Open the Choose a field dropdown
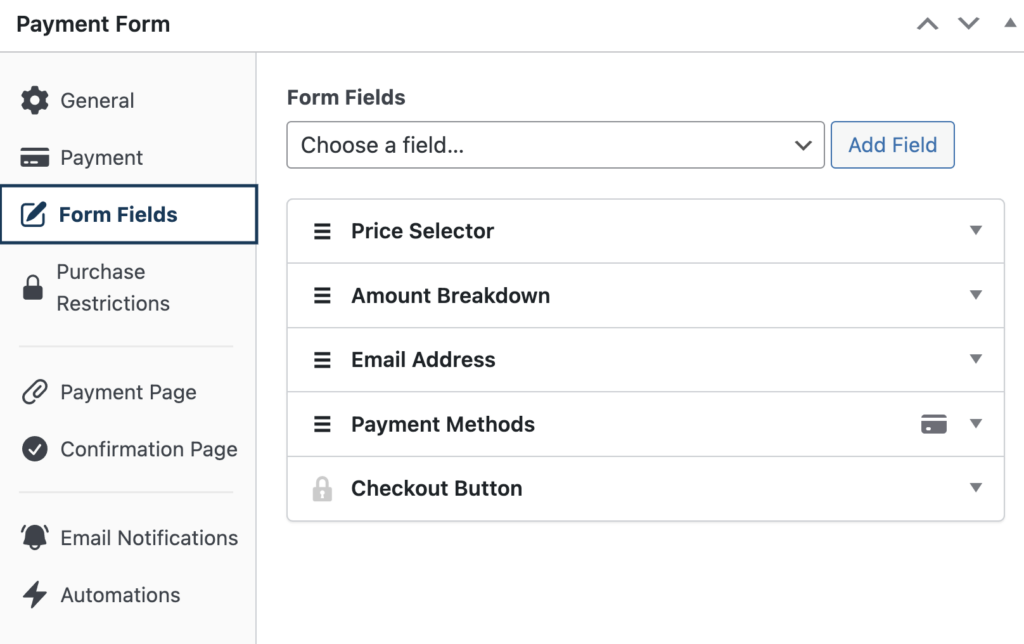Image resolution: width=1024 pixels, height=644 pixels. (555, 145)
